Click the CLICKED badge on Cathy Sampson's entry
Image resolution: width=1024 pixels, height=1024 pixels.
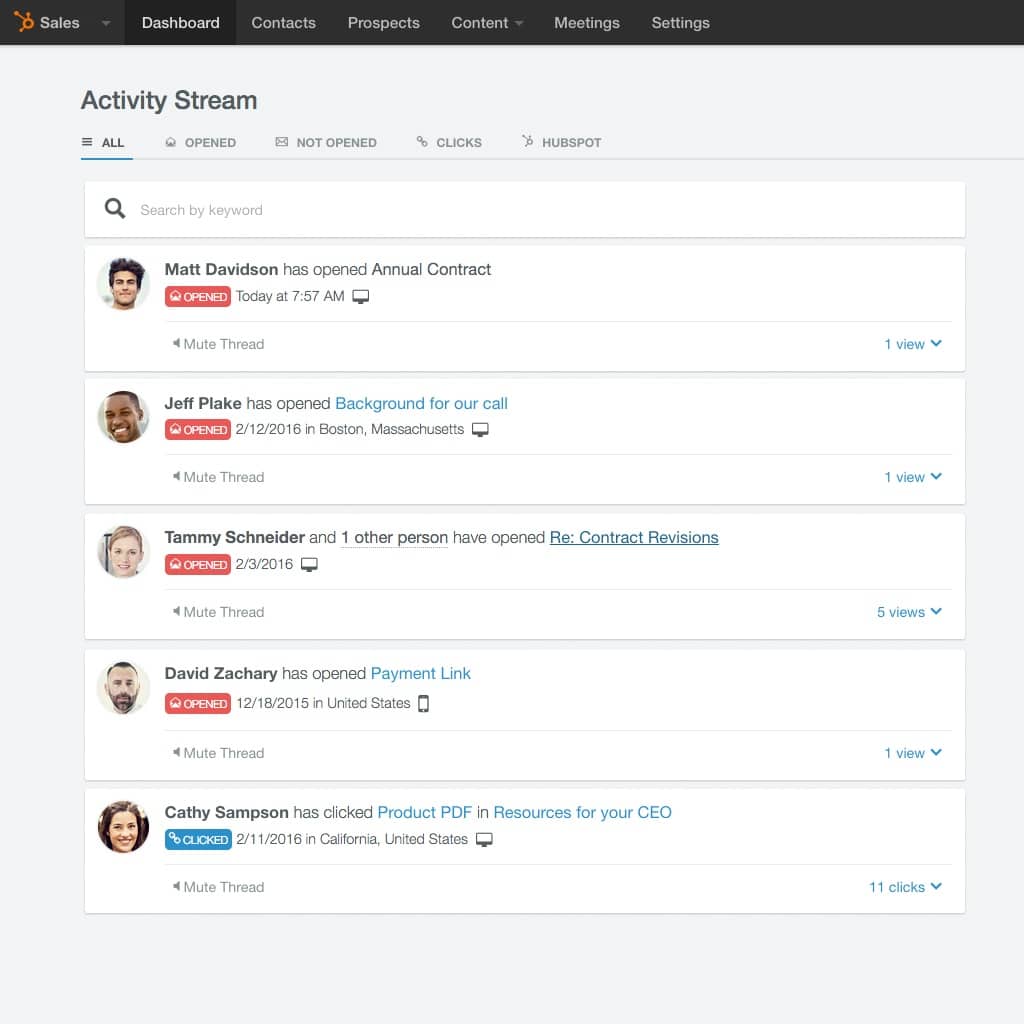click(197, 839)
